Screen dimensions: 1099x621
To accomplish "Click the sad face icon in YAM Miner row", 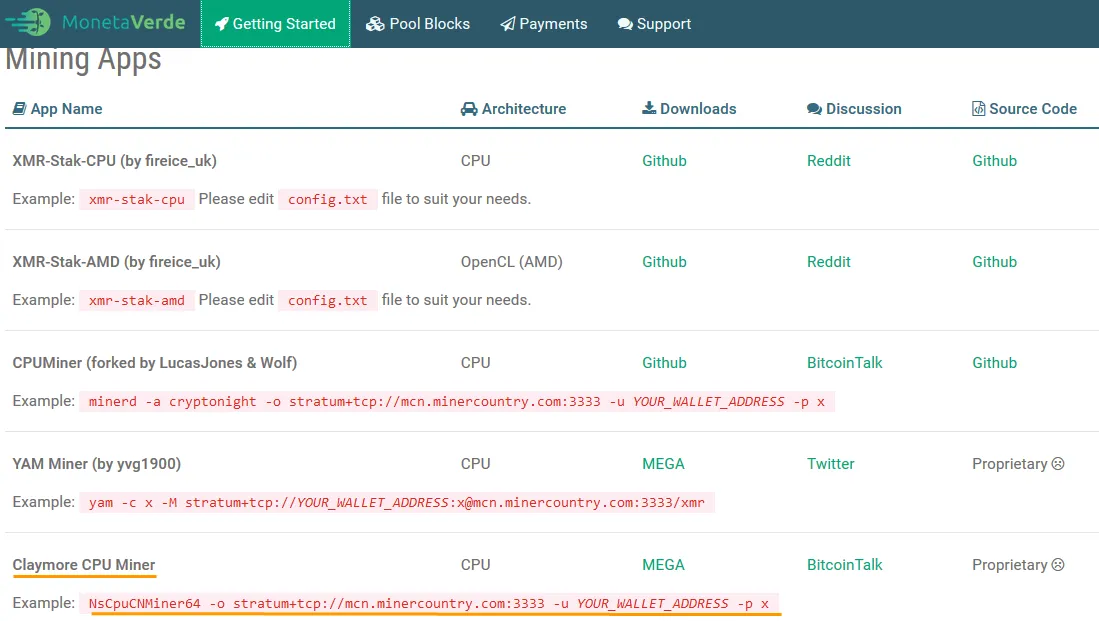I will (x=1058, y=463).
